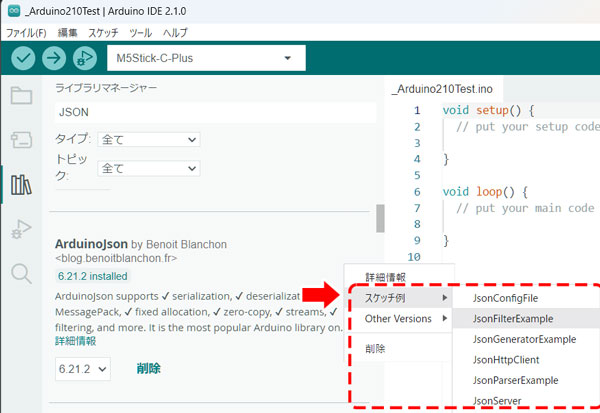This screenshot has height=413, width=600.
Task: Open the JsonGeneratorExample sketch
Action: tap(524, 339)
